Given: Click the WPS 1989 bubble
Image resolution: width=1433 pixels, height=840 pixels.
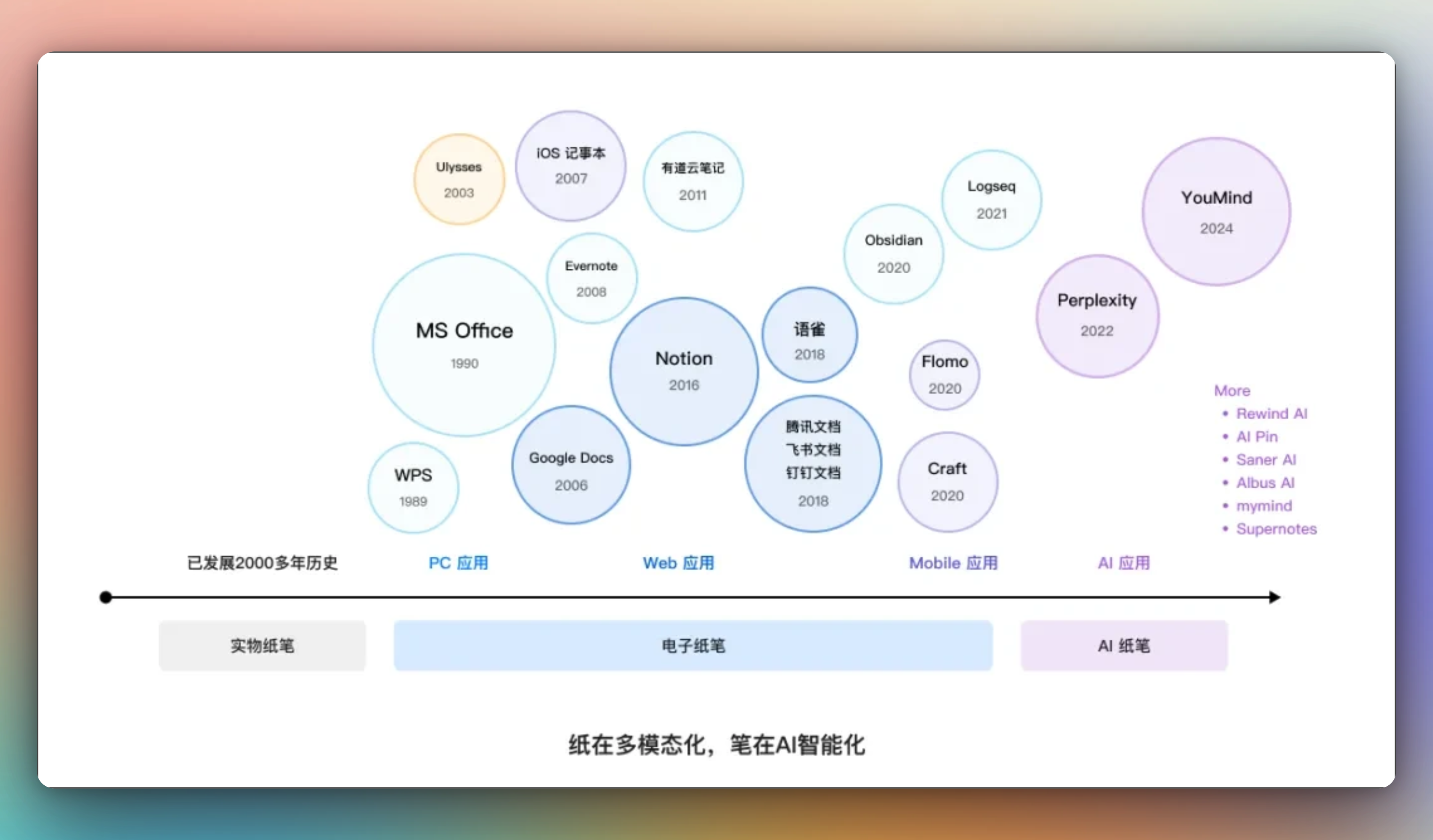Looking at the screenshot, I should click(x=413, y=488).
